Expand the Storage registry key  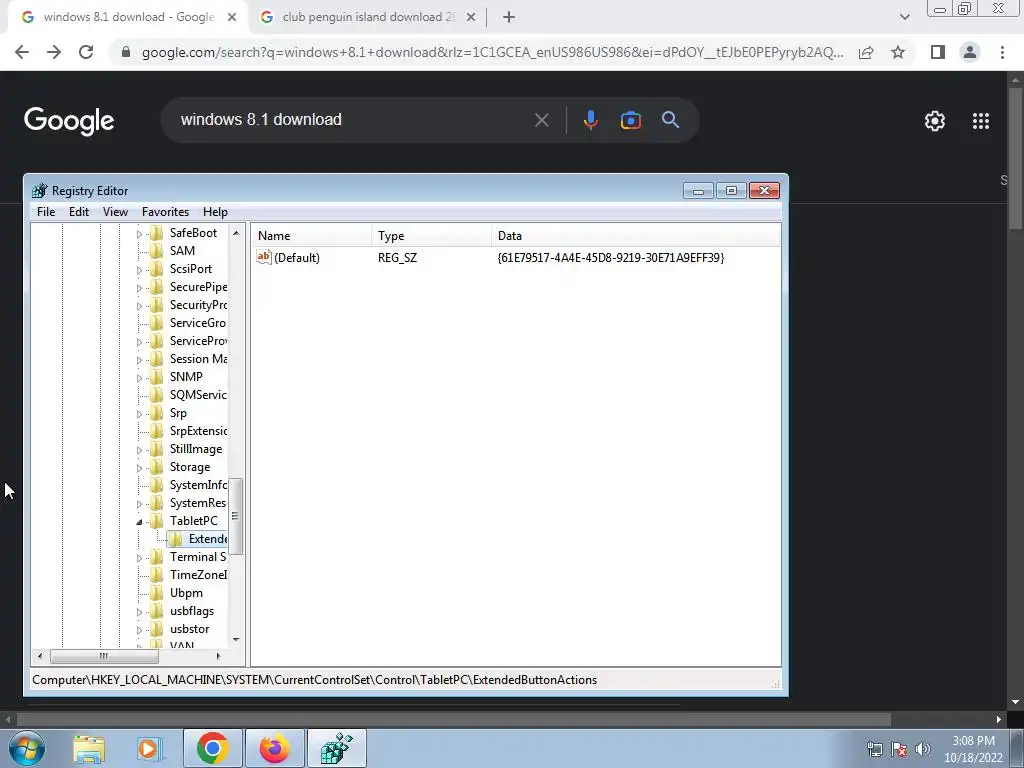pos(139,468)
